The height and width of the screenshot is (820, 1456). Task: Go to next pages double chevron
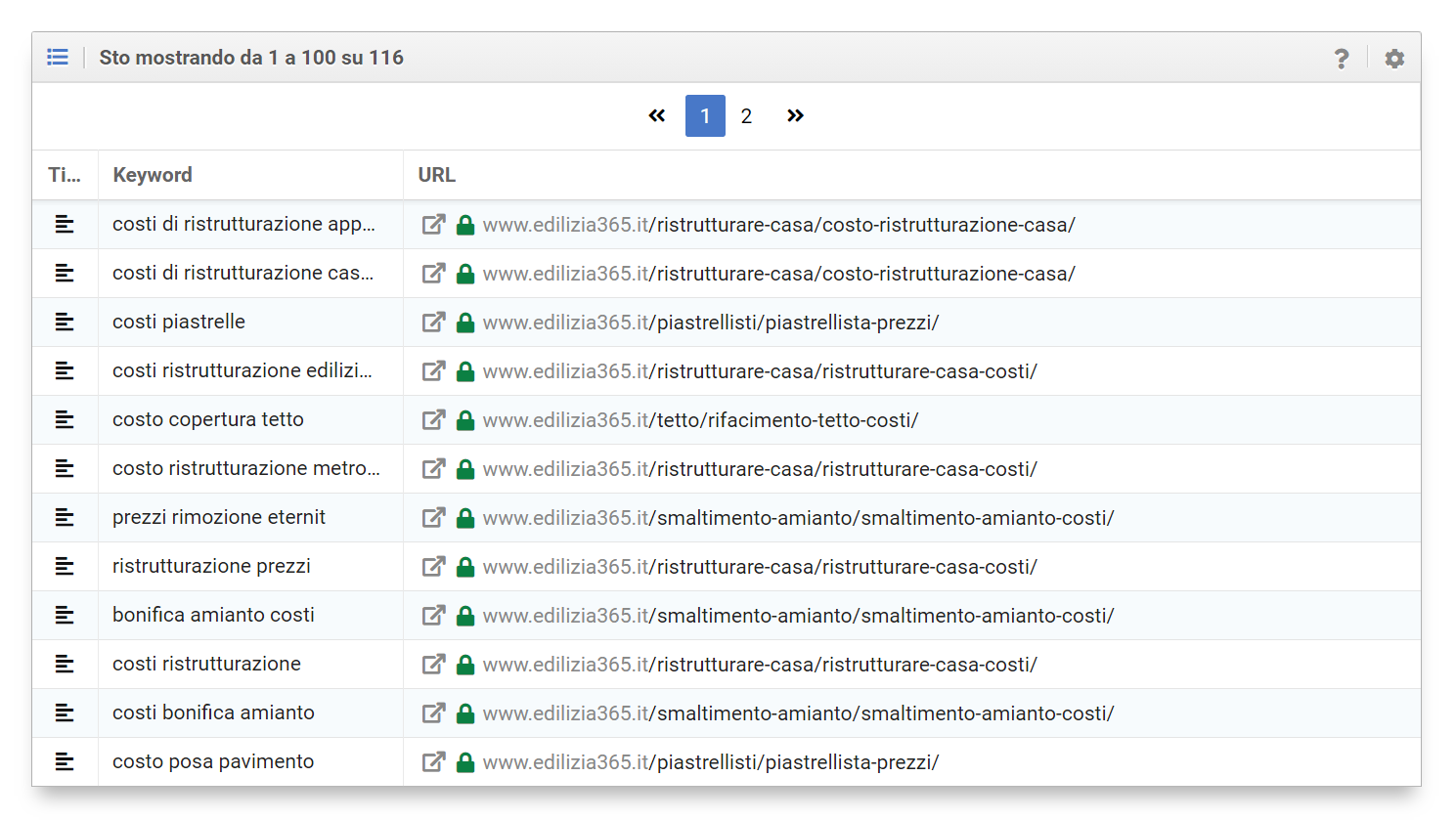click(795, 115)
